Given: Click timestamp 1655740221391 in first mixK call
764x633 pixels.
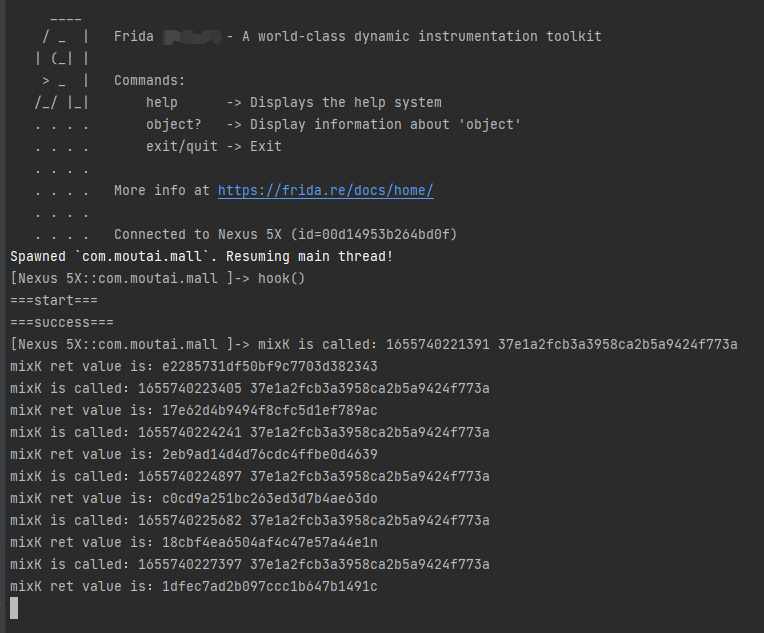Looking at the screenshot, I should pos(438,344).
